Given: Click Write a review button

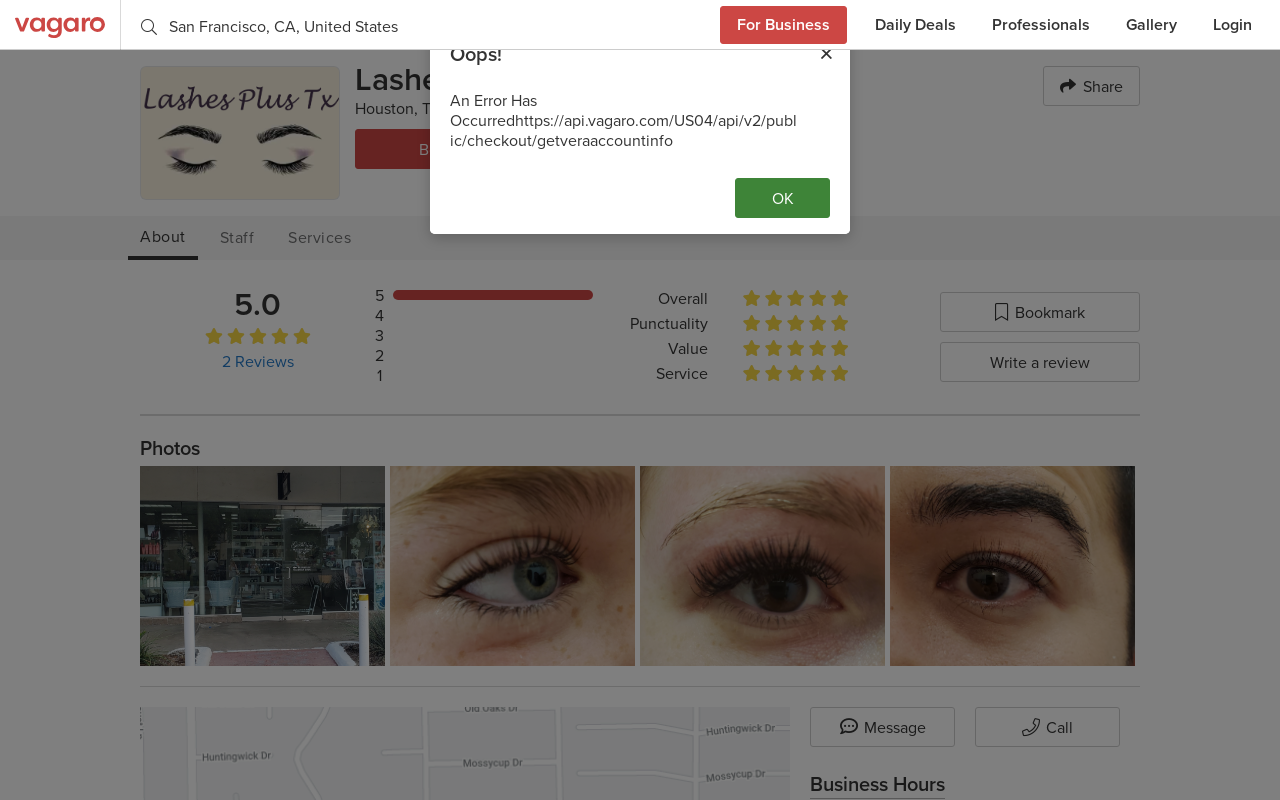Looking at the screenshot, I should click(1040, 362).
